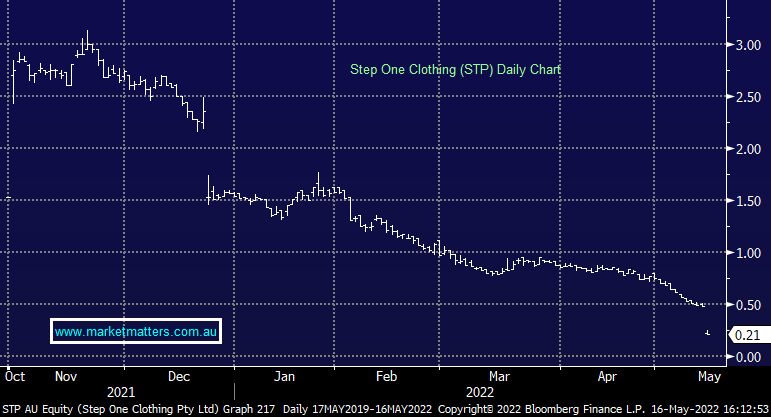Screen dimensions: 771x417
Task: Select the 2.50 price axis label
Action: 748,97
